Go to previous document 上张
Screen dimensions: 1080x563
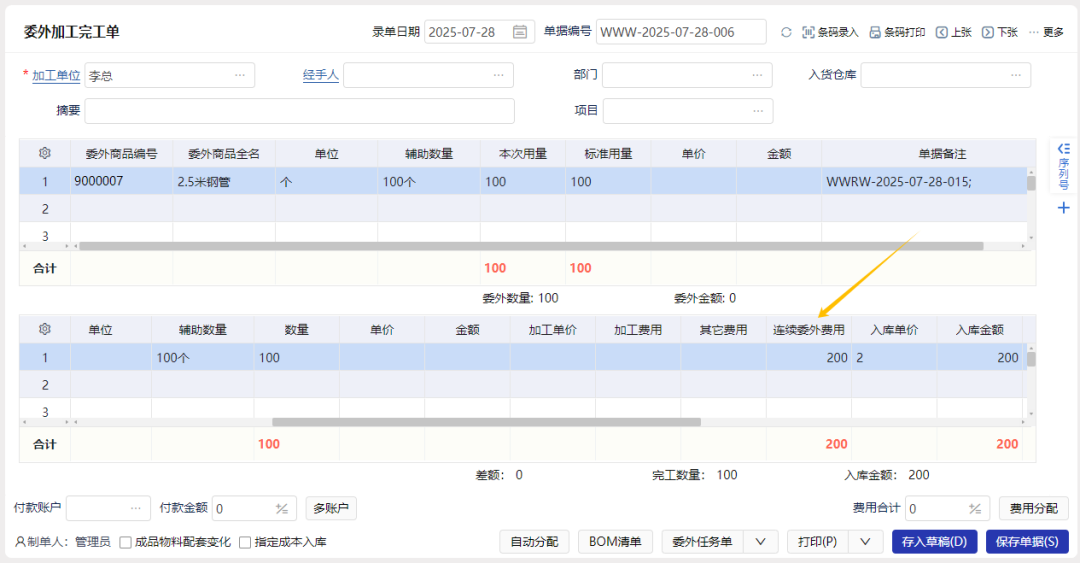953,32
